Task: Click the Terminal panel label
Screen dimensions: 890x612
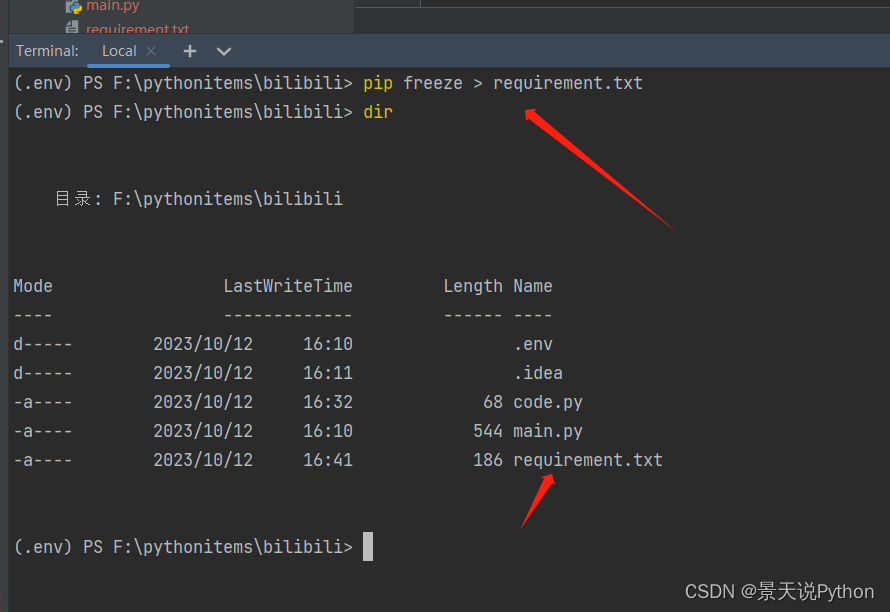Action: 47,51
